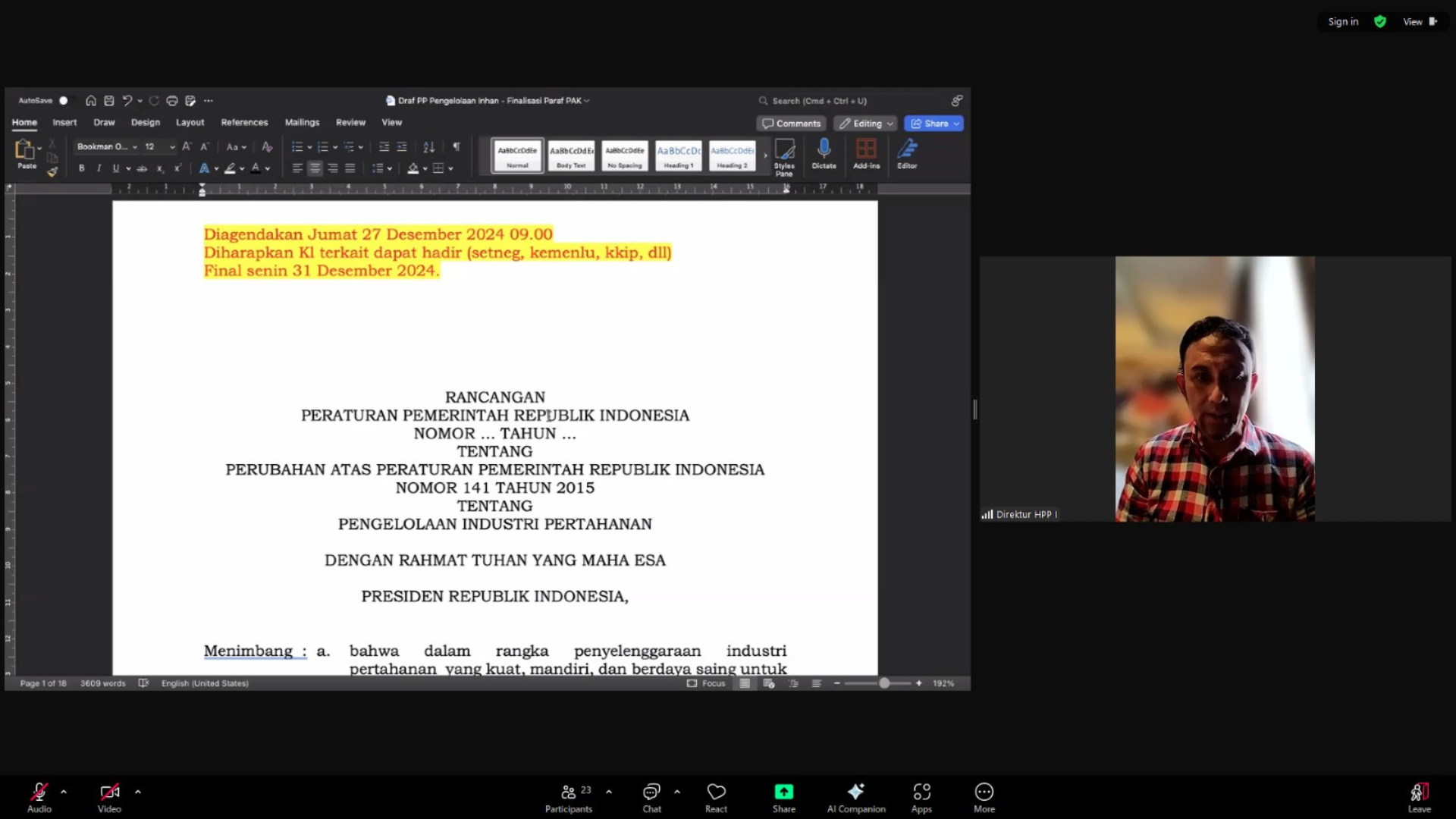Click the Print icon in Word's title bar
The width and height of the screenshot is (1456, 819).
172,100
